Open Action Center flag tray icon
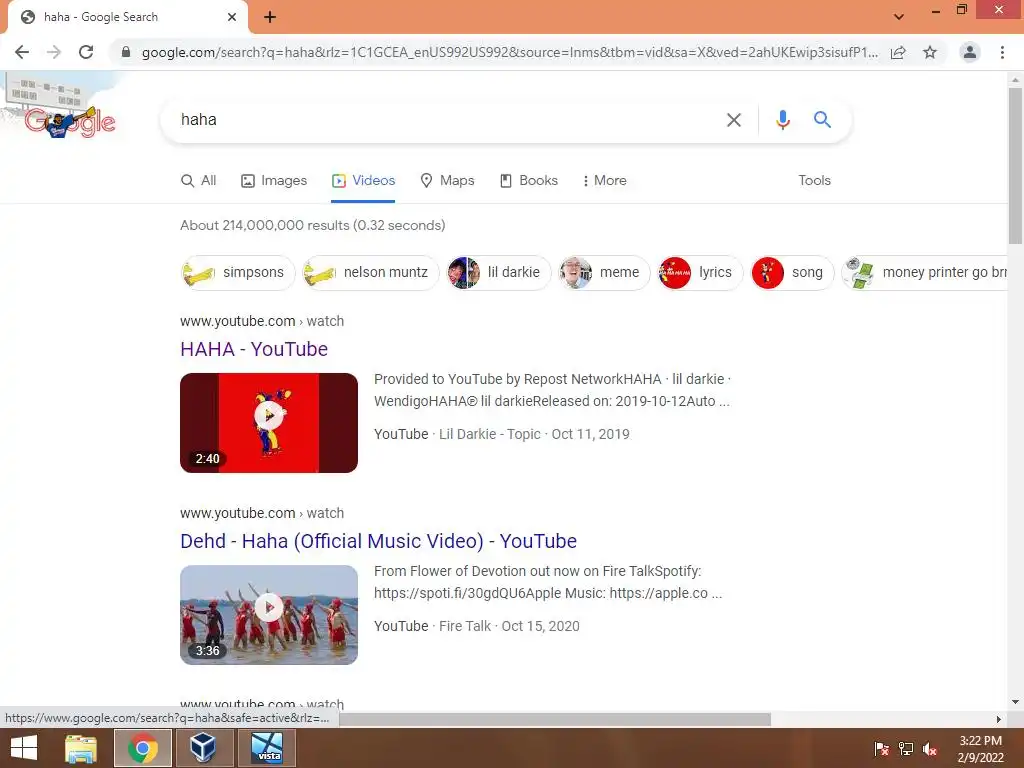This screenshot has width=1024, height=768. click(881, 749)
